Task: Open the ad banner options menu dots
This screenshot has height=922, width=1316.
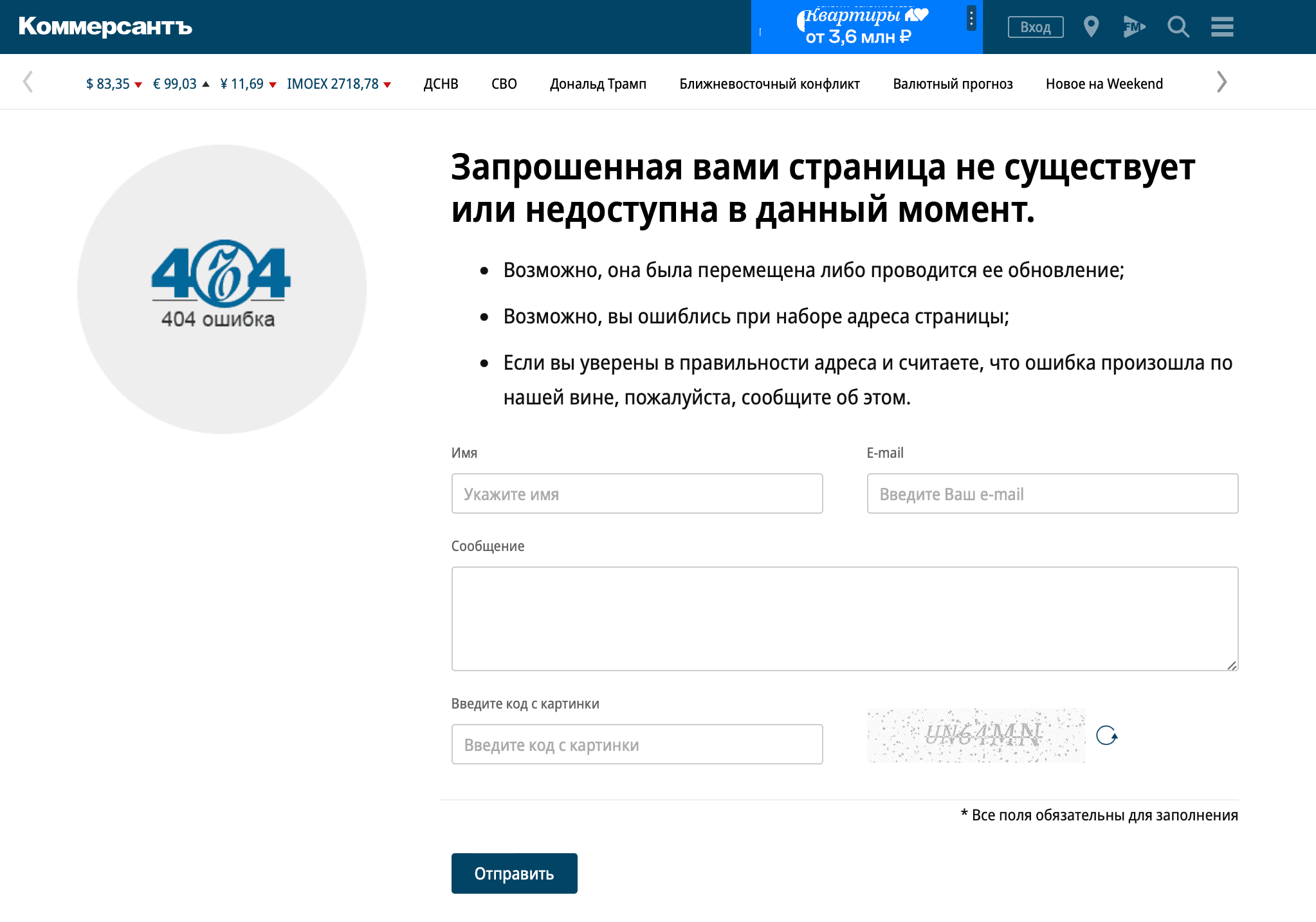Action: click(971, 18)
